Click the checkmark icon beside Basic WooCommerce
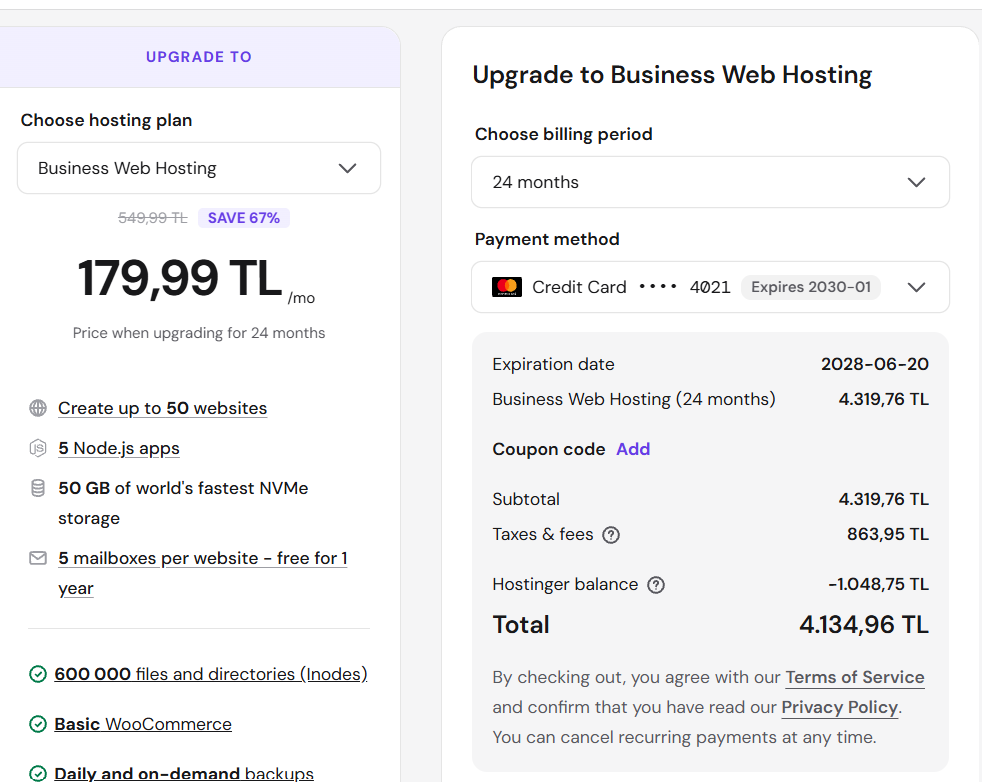Image resolution: width=982 pixels, height=782 pixels. point(38,724)
